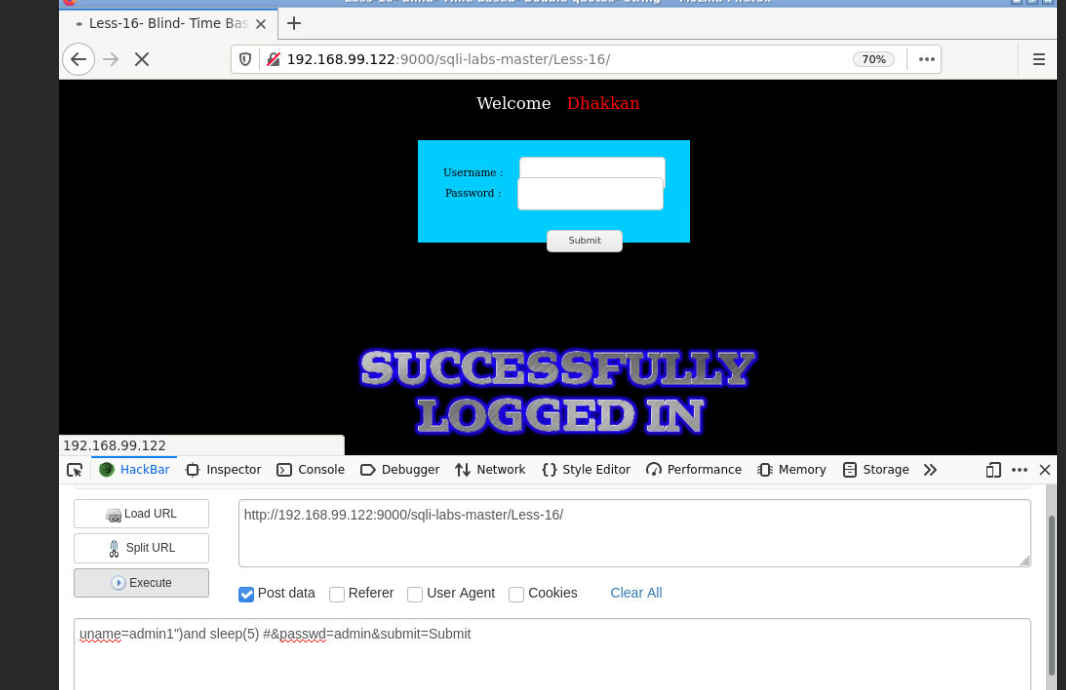Close the developer tools panel
Image resolution: width=1066 pixels, height=690 pixels.
coord(1045,470)
